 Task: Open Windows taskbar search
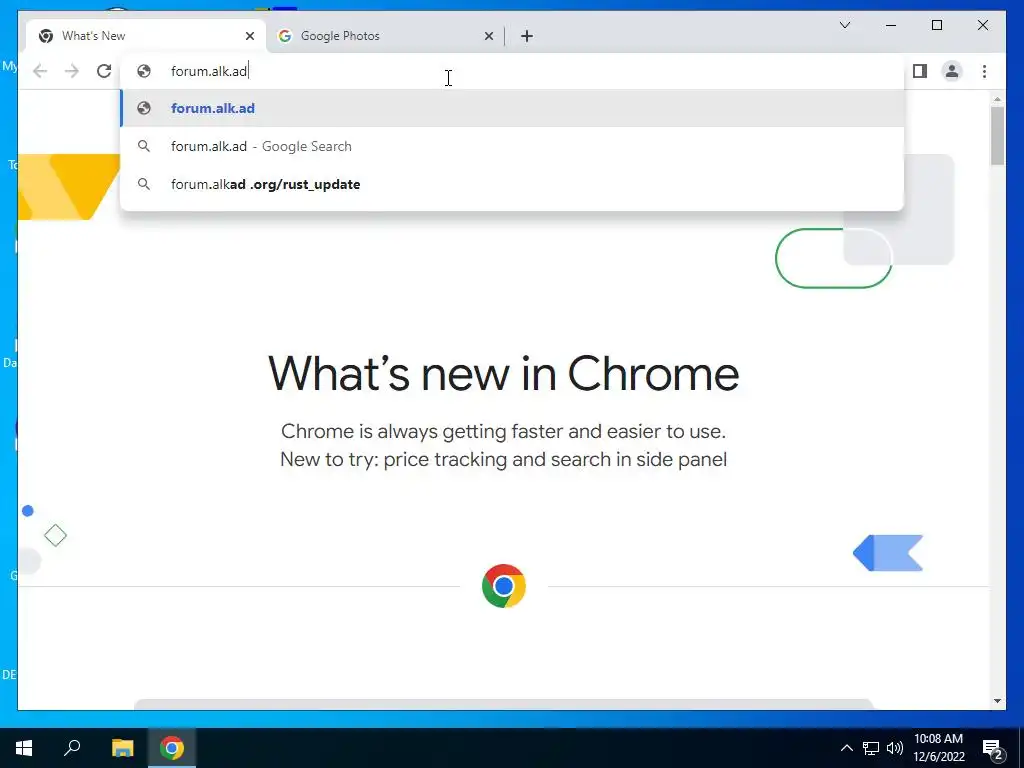[x=72, y=748]
